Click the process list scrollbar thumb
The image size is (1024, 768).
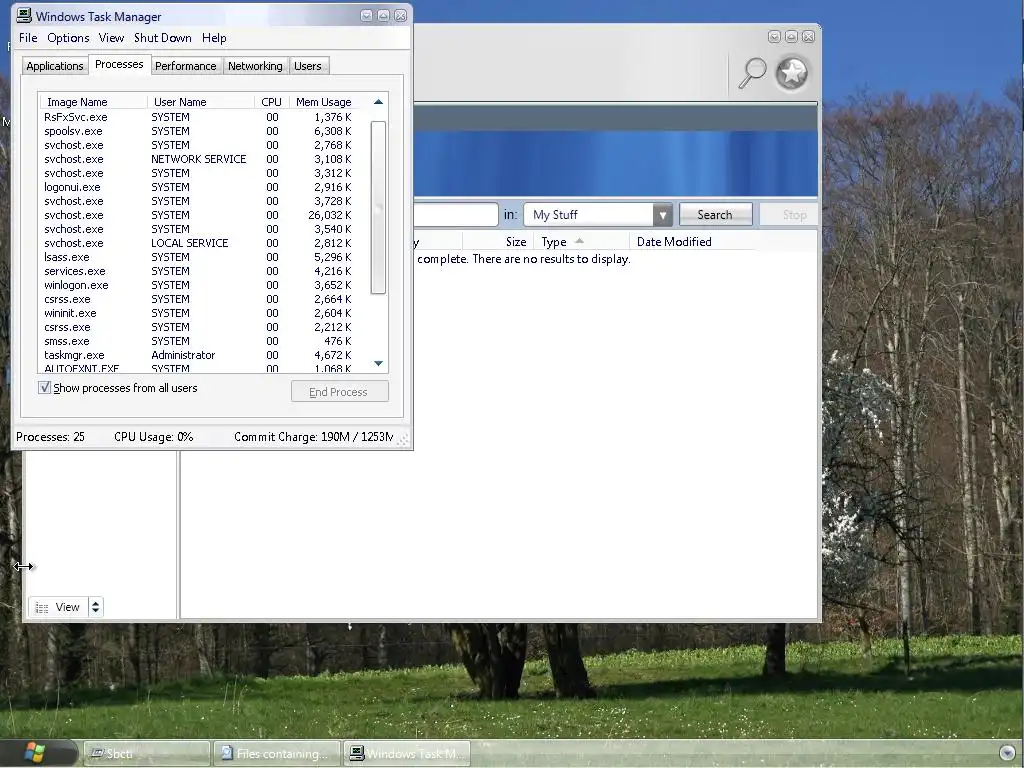coord(378,208)
